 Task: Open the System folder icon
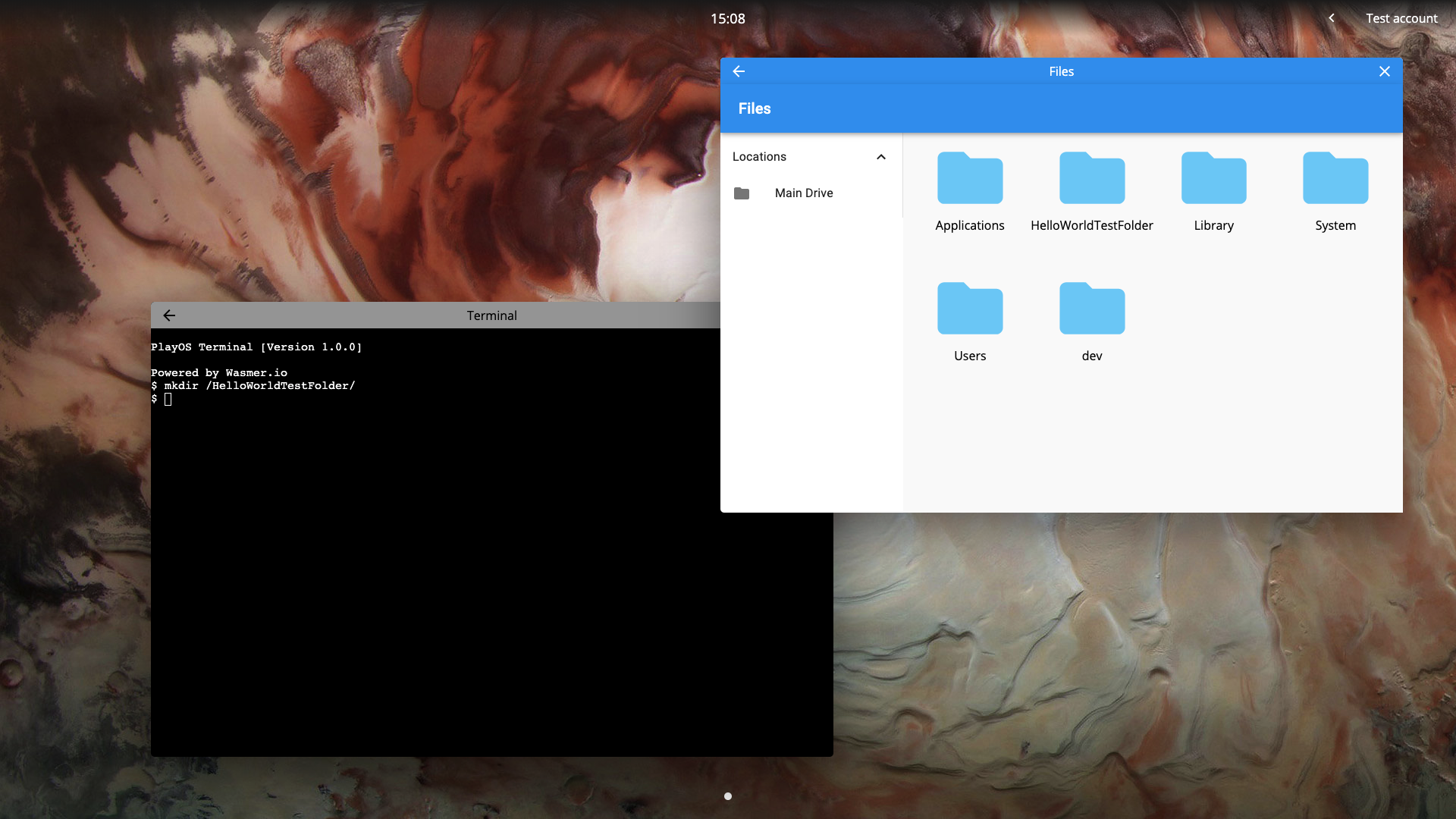(x=1335, y=179)
